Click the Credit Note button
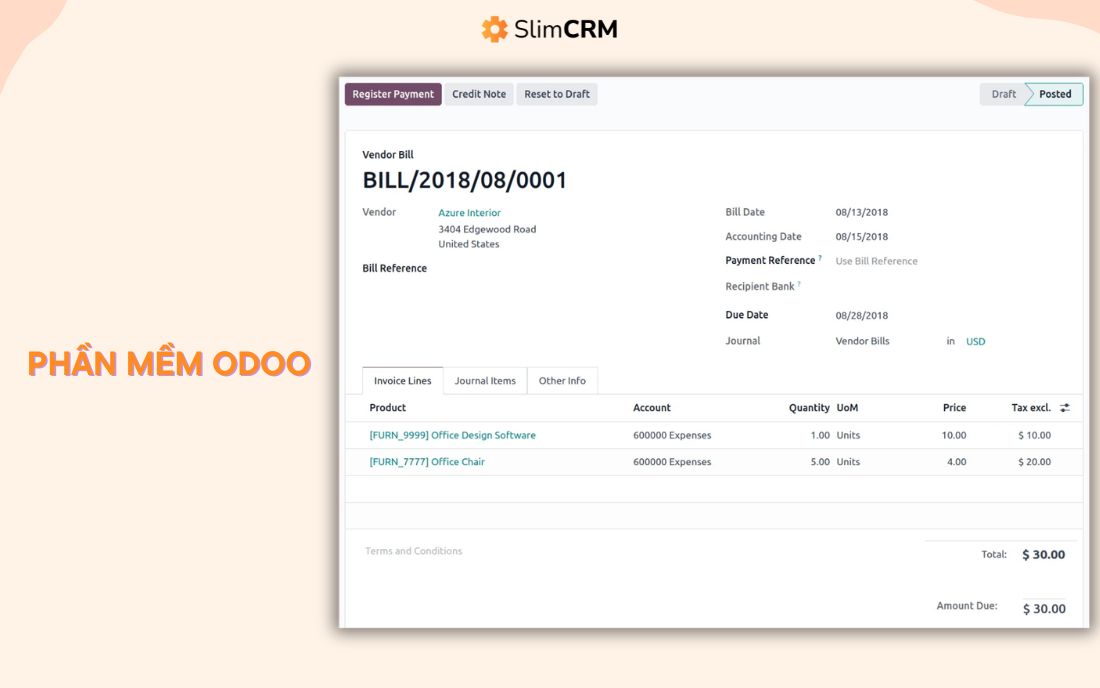Screen dimensions: 1100x688 click(479, 94)
